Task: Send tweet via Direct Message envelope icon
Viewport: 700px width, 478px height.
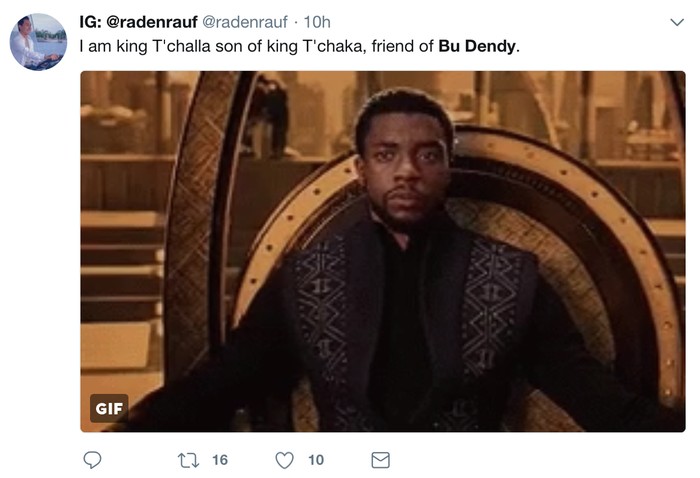Action: point(380,460)
